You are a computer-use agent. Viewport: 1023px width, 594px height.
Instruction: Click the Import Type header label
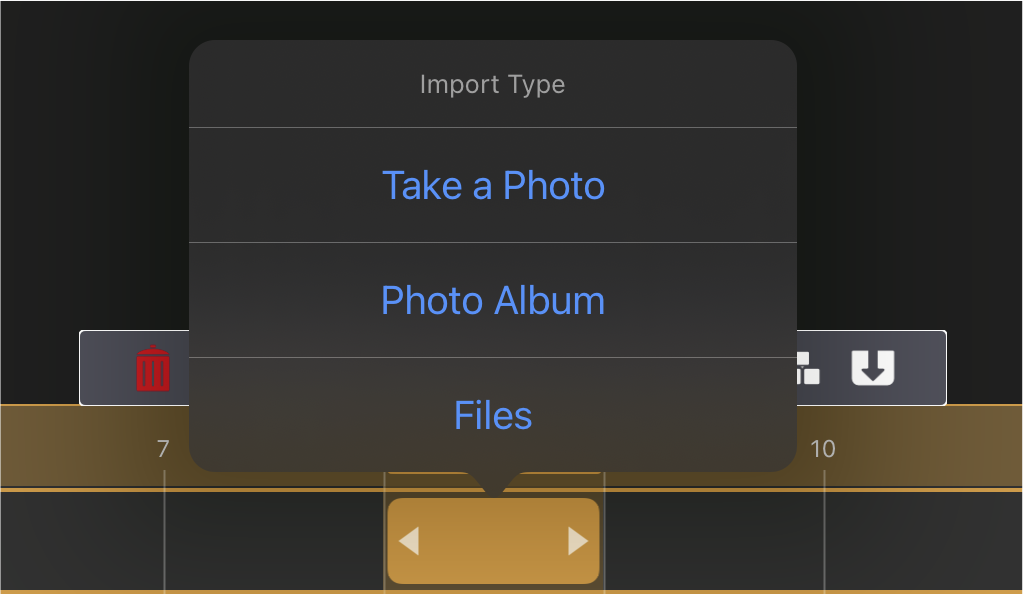click(493, 84)
